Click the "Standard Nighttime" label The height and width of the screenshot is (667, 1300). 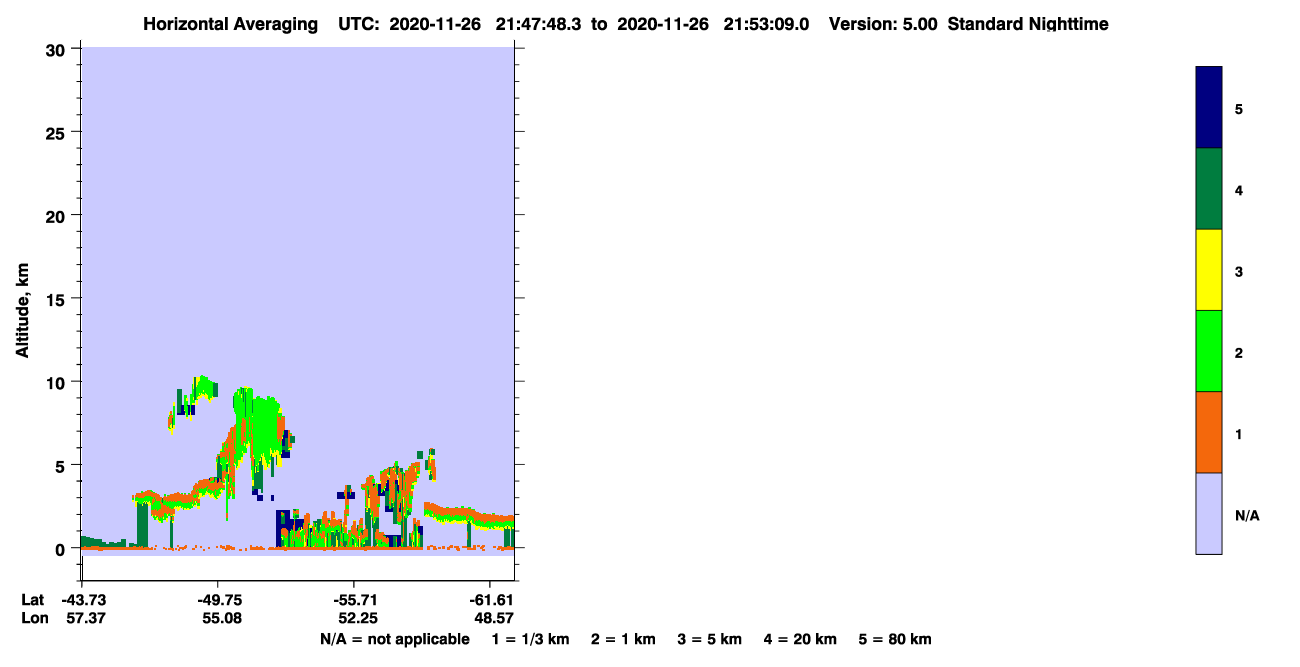click(1028, 24)
